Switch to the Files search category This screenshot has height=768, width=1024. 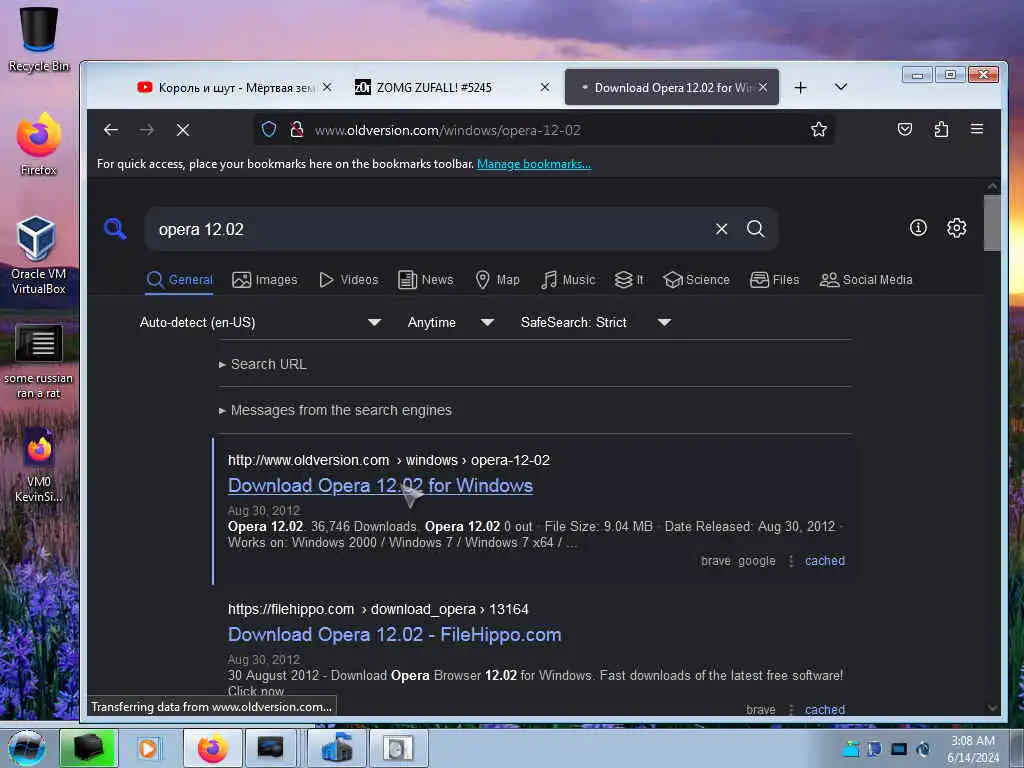(x=775, y=280)
